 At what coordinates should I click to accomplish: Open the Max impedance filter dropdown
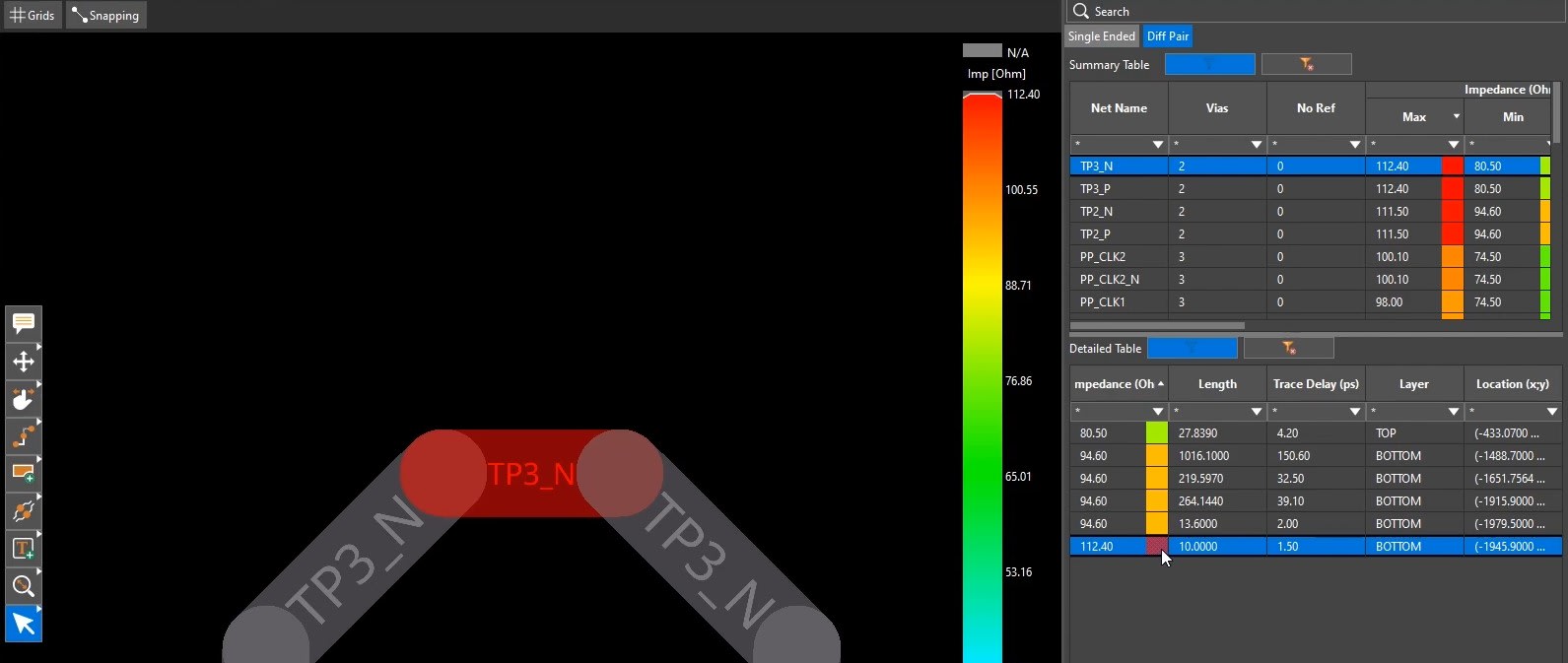[1454, 145]
